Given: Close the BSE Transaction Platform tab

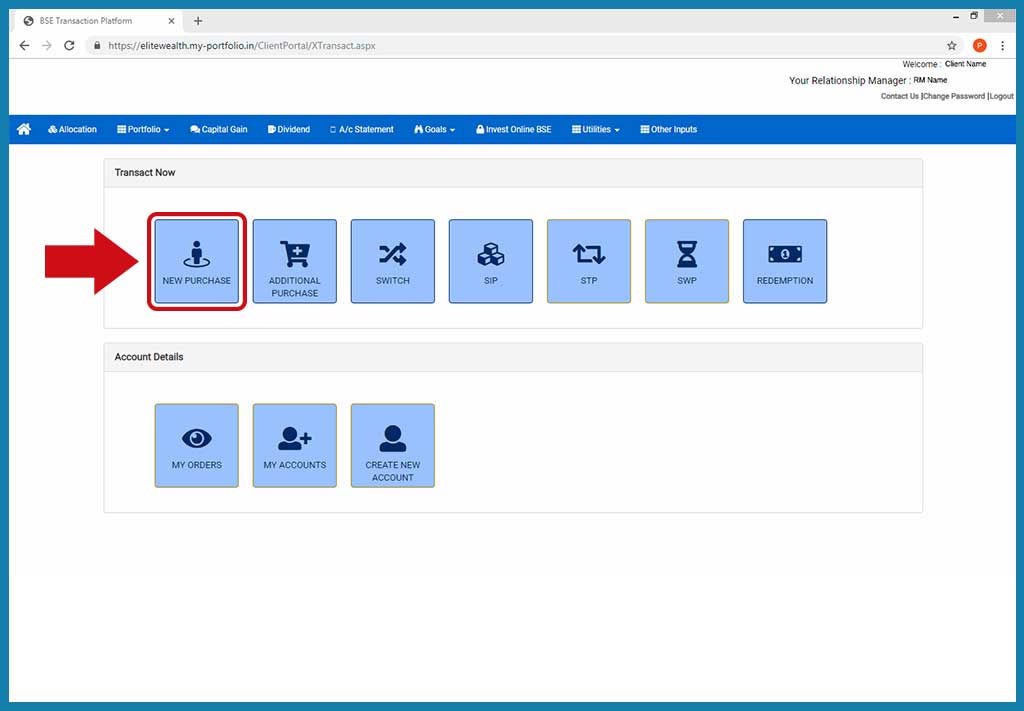Looking at the screenshot, I should 171,21.
